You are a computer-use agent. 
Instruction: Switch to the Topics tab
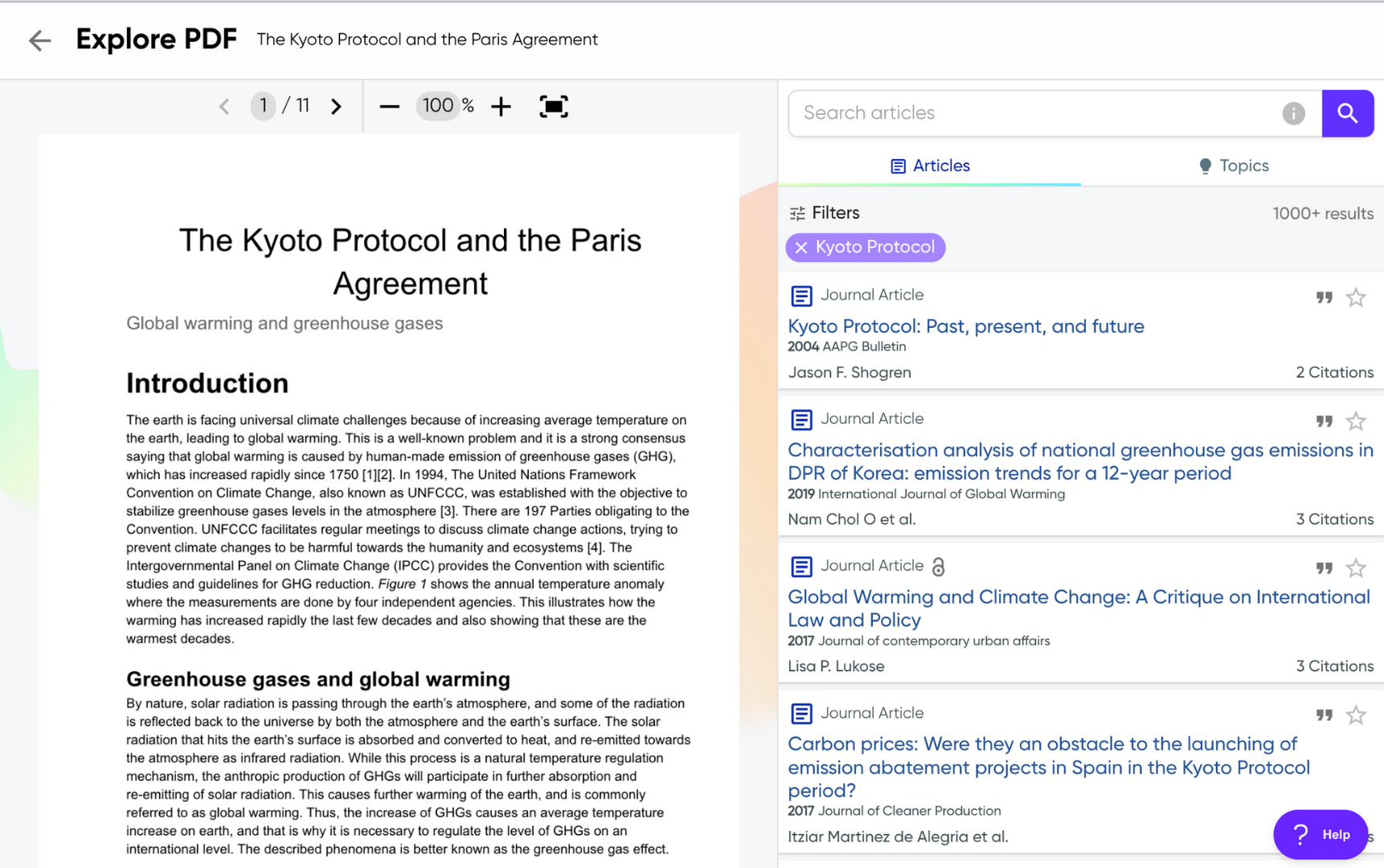tap(1232, 166)
